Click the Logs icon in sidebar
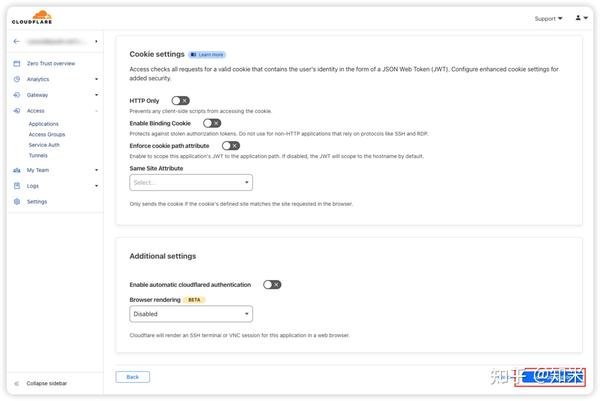This screenshot has width=600, height=401. tap(16, 185)
